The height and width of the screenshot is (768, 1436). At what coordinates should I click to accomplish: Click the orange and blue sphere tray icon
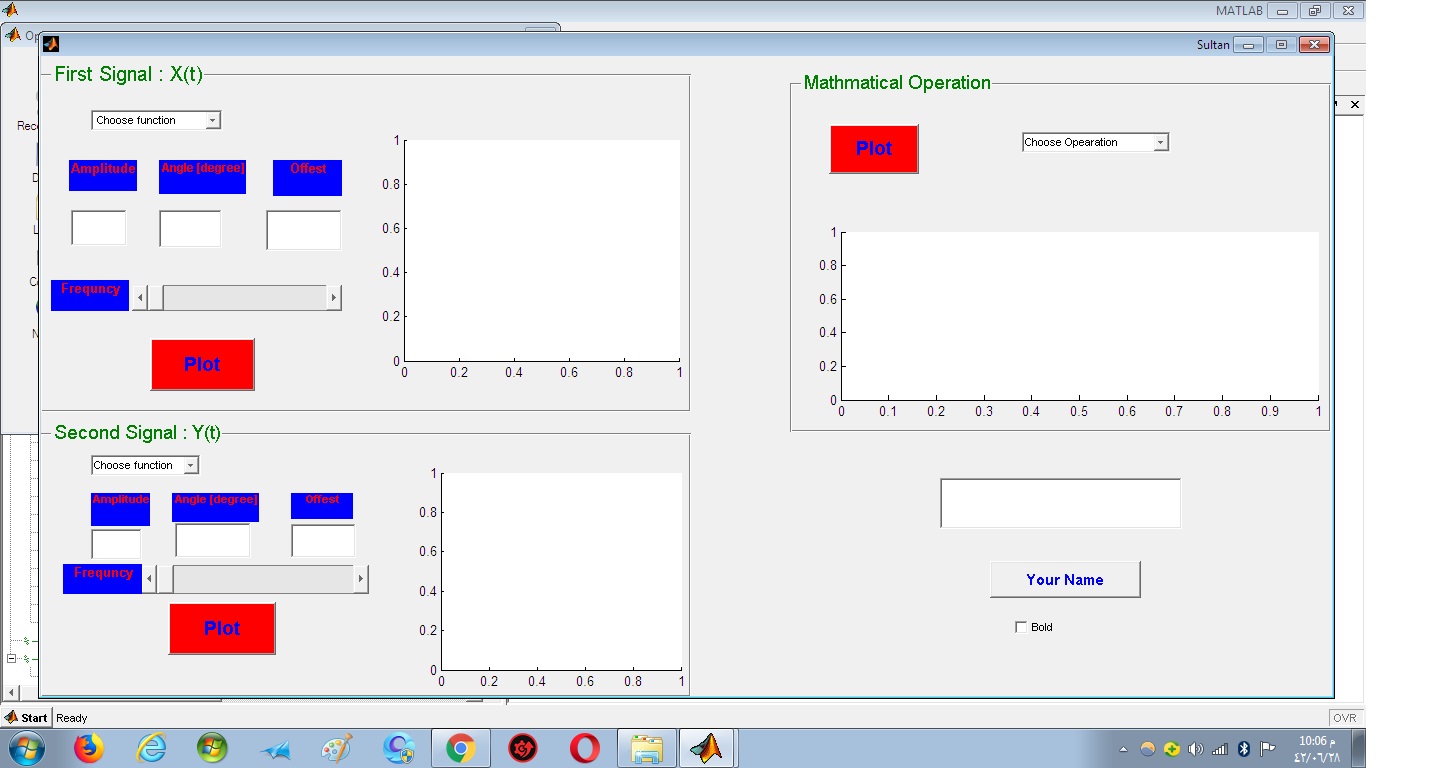(x=1148, y=749)
